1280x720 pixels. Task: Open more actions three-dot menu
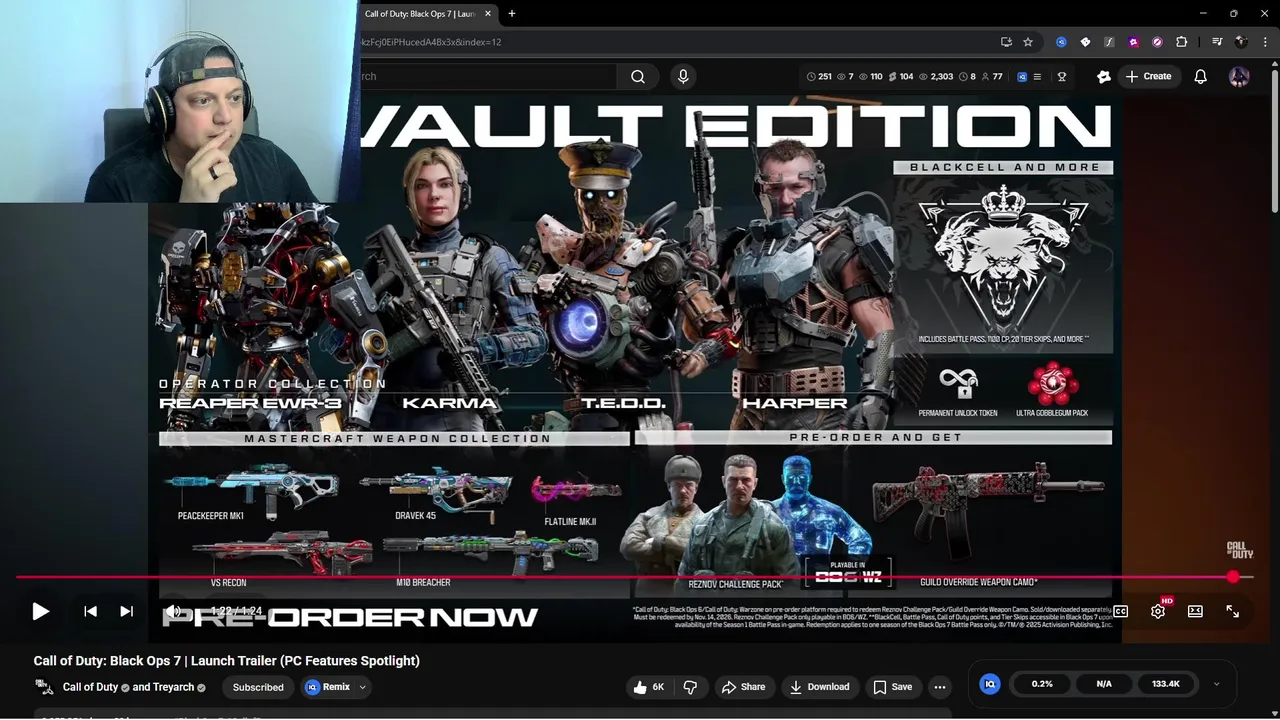pyautogui.click(x=939, y=687)
